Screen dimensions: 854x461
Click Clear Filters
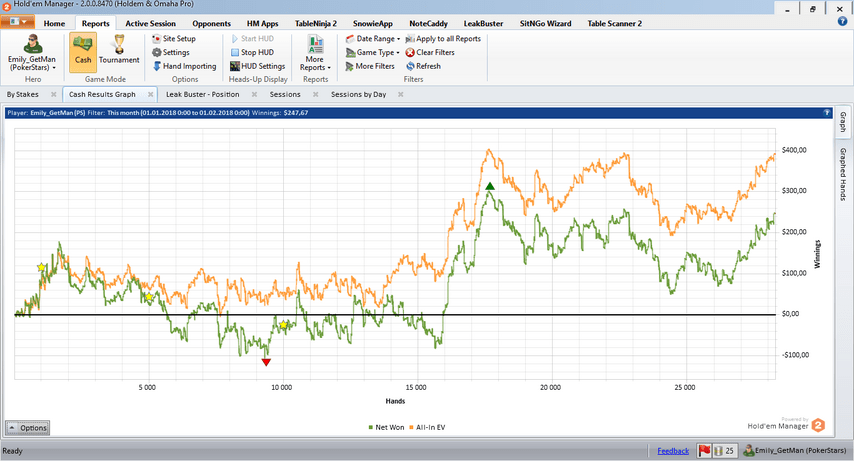[x=430, y=52]
